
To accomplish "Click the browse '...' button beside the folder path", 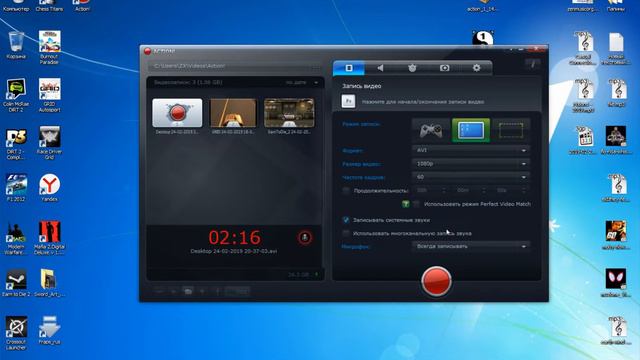I will [316, 67].
